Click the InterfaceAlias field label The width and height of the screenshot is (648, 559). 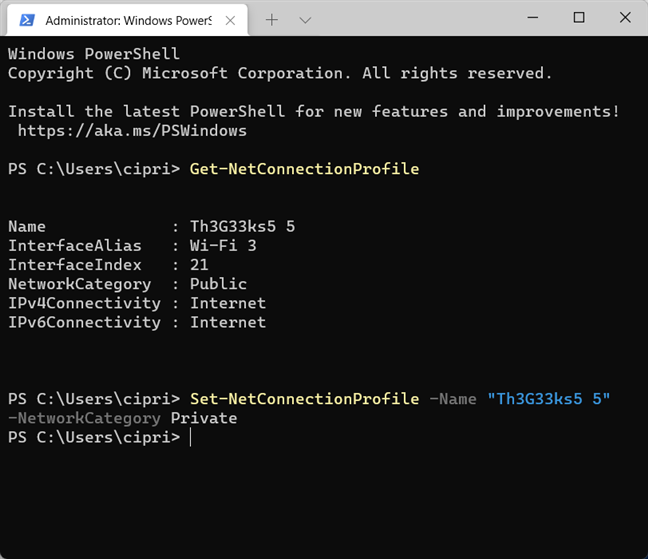click(x=75, y=246)
